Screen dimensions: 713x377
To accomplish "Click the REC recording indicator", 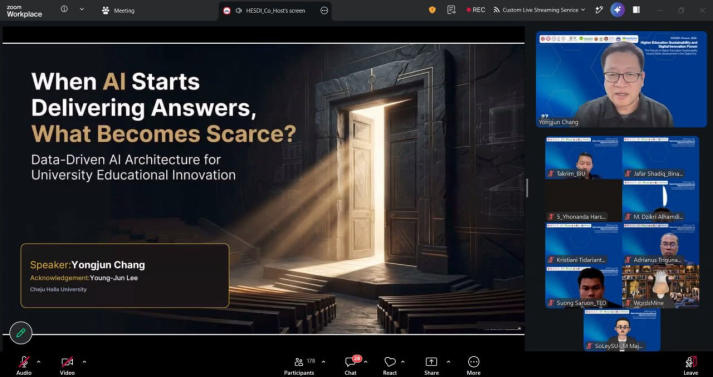I will tap(476, 10).
